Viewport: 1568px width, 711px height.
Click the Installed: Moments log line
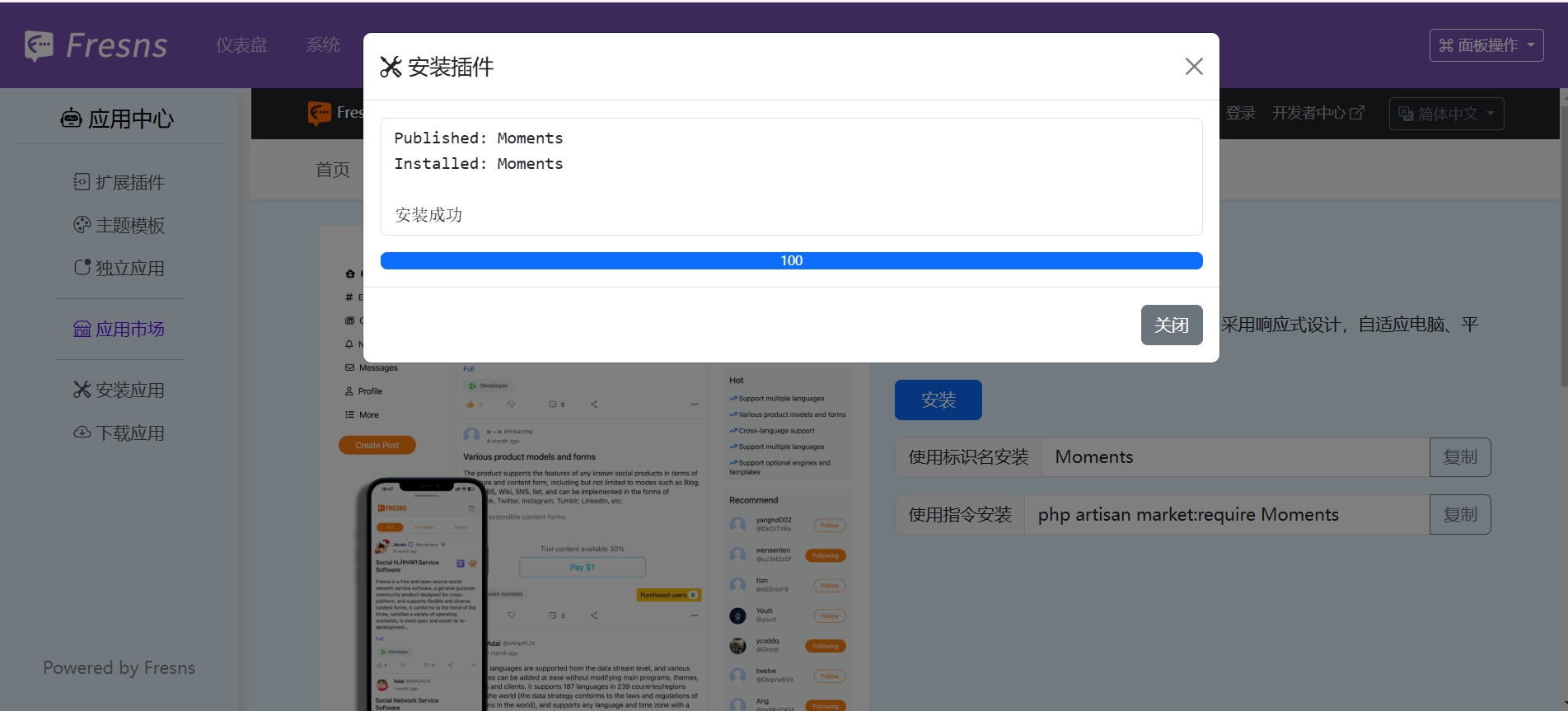pos(479,164)
